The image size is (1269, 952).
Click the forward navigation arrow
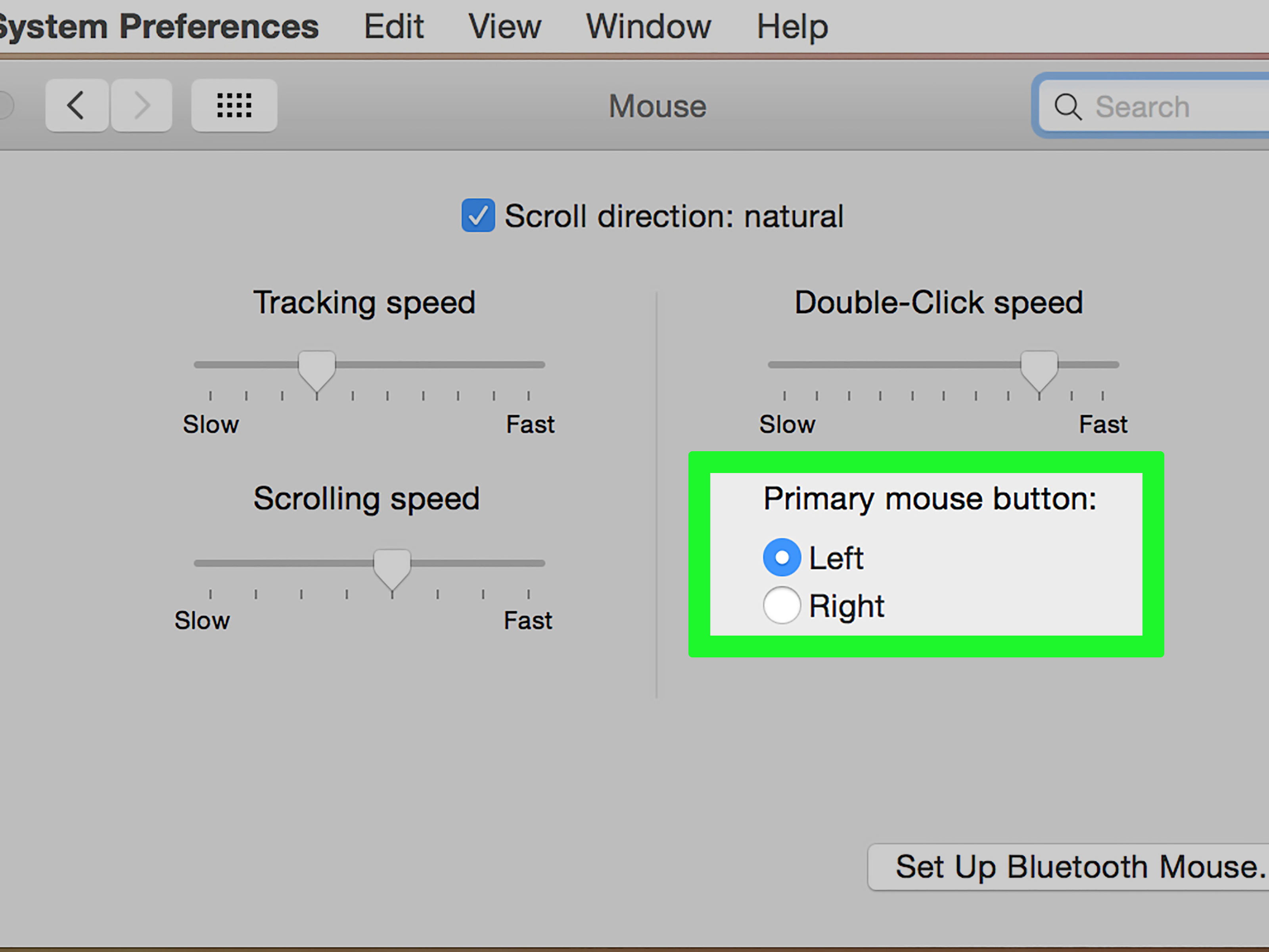click(x=142, y=105)
